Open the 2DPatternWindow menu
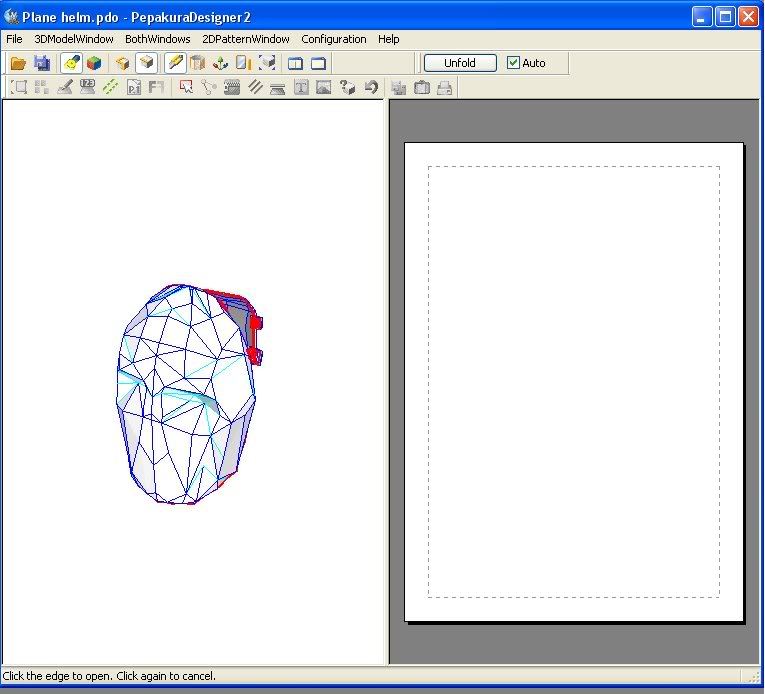 click(245, 39)
